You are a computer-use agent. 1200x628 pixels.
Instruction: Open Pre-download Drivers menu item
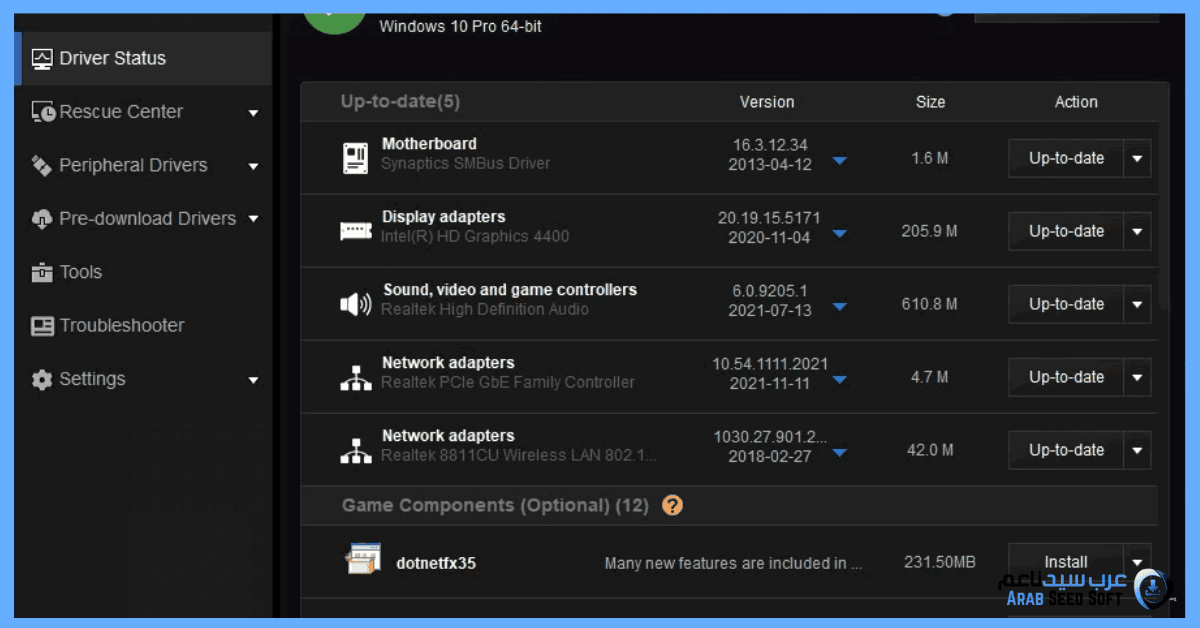tap(146, 219)
